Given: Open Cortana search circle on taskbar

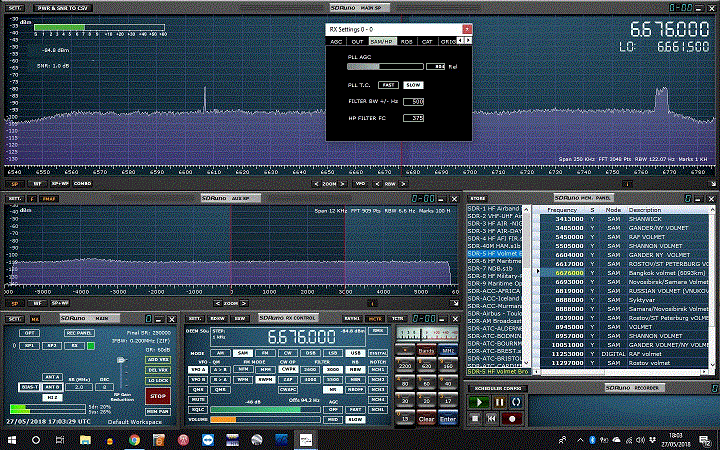Looking at the screenshot, I should pos(36,440).
